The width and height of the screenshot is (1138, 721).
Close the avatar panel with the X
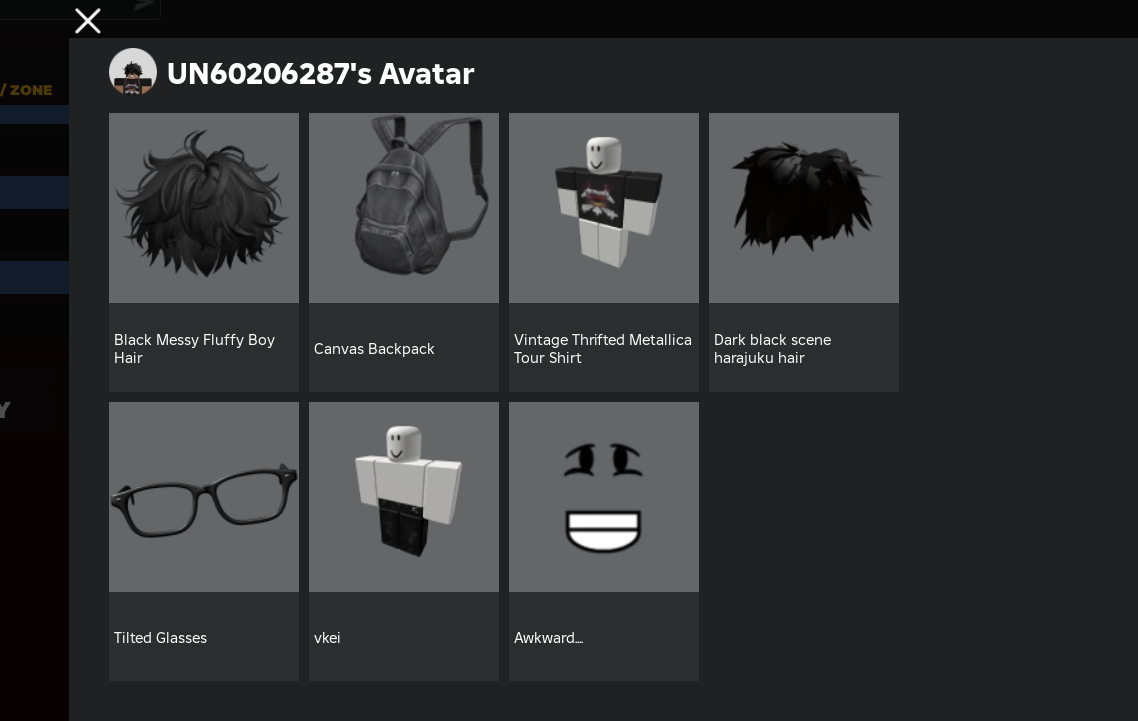(88, 21)
